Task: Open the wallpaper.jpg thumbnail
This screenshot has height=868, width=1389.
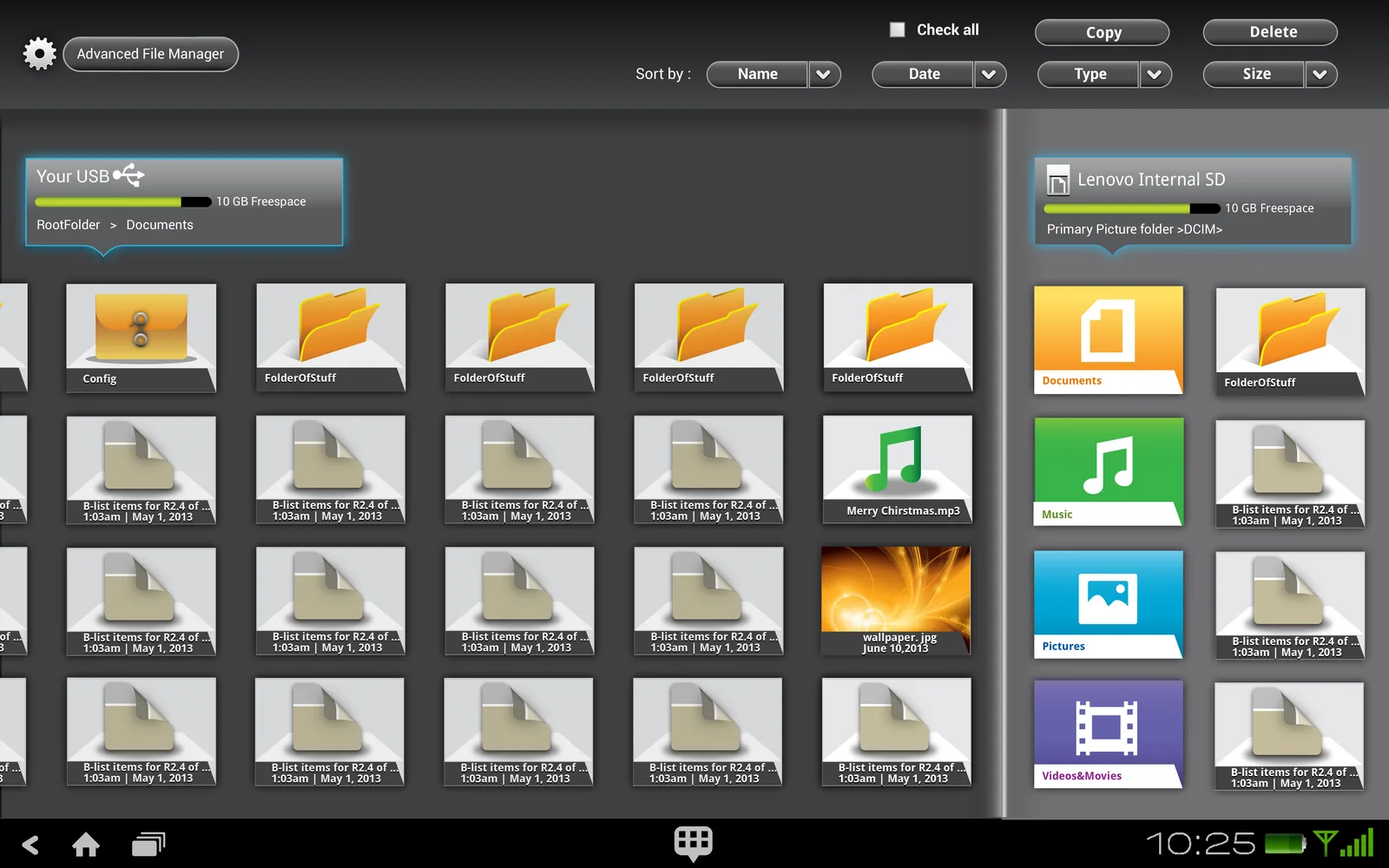Action: [896, 601]
